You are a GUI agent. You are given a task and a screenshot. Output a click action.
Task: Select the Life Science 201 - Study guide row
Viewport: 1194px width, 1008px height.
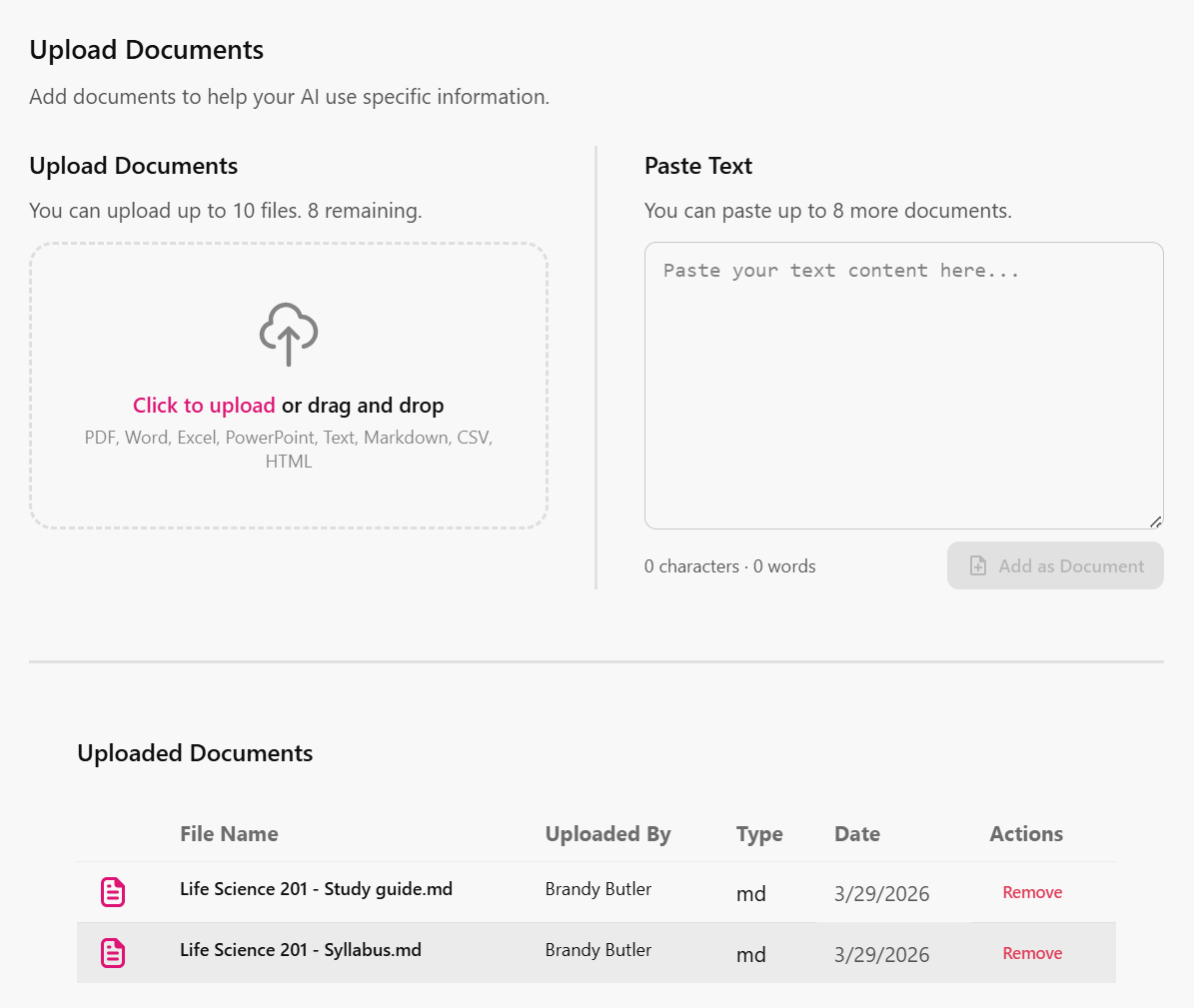(x=316, y=889)
